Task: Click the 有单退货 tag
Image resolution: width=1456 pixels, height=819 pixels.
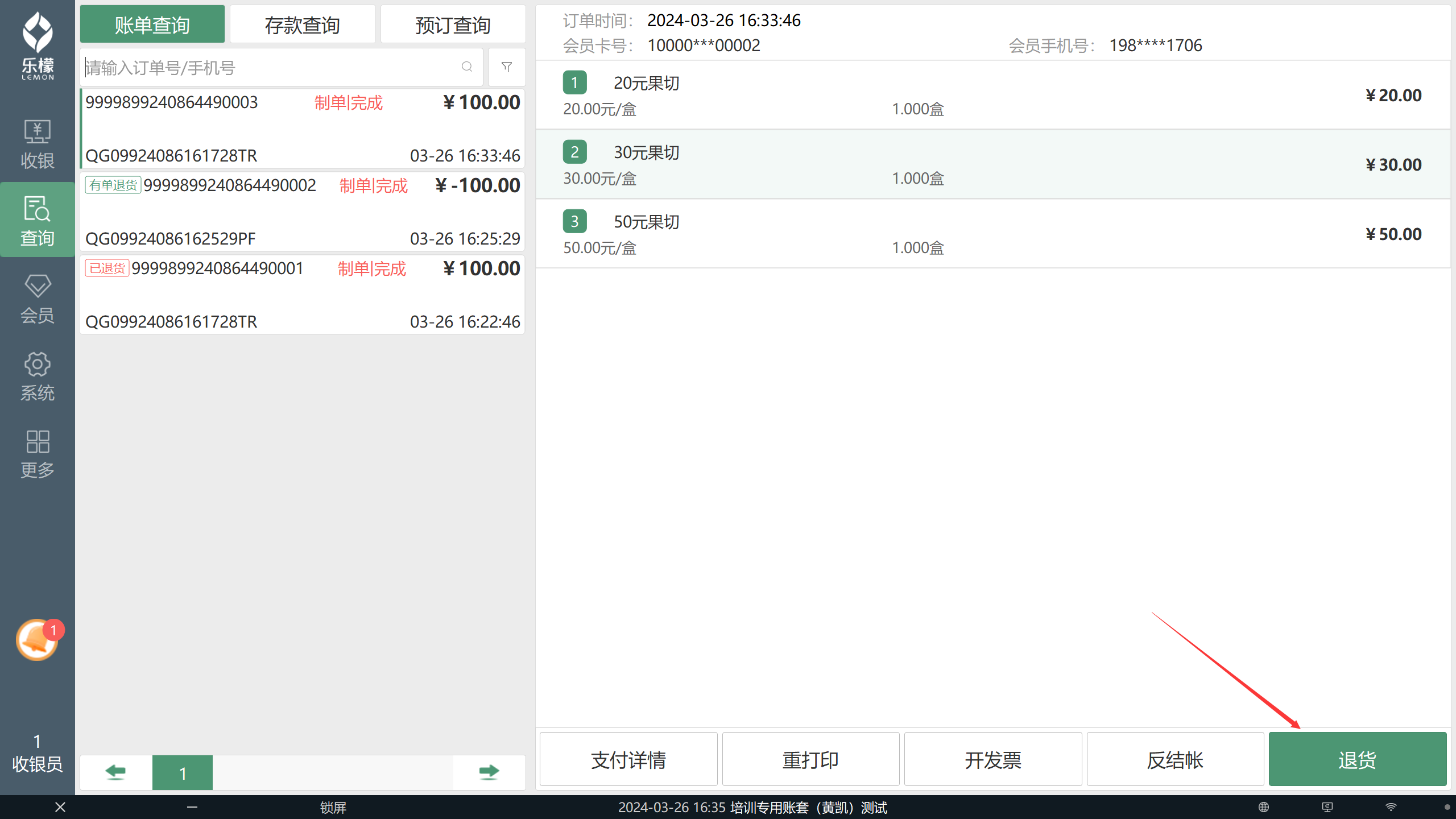Action: coord(113,185)
